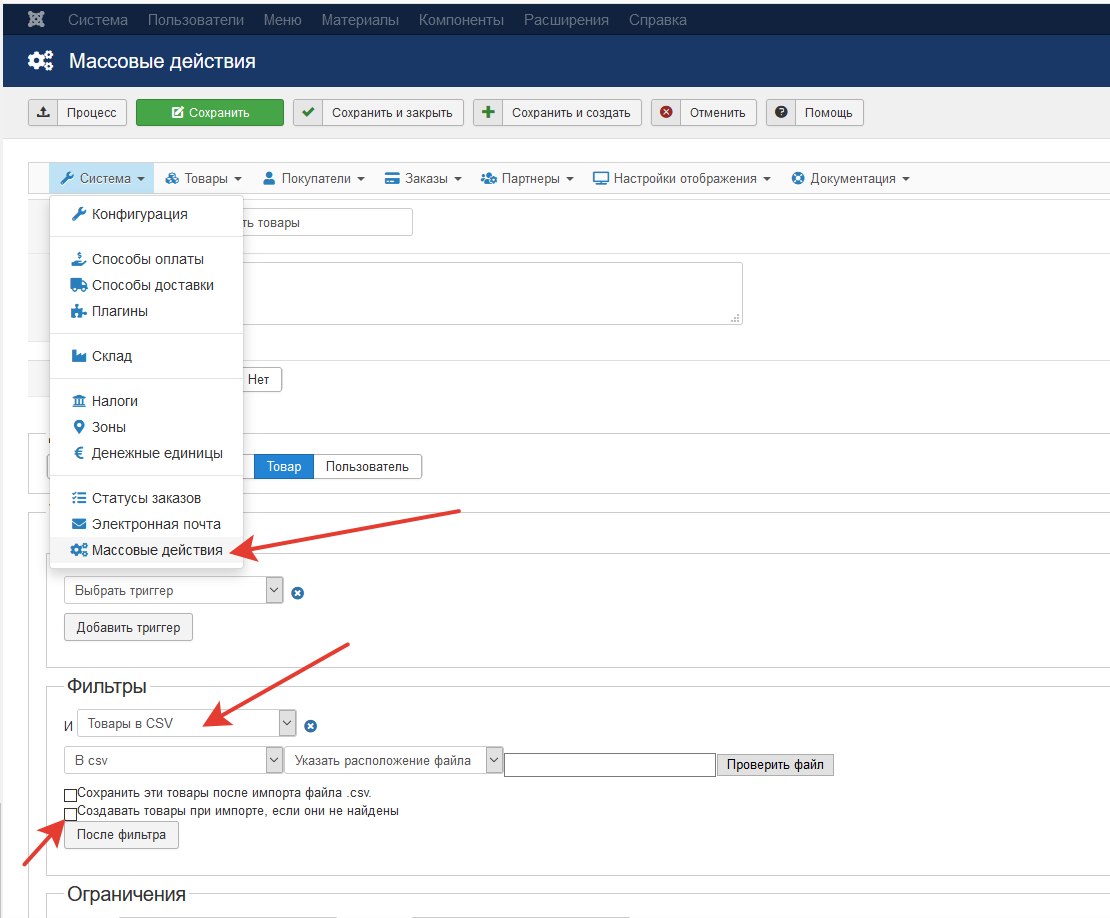
Task: Click the monitor icon of Настройки отображения
Action: point(601,178)
